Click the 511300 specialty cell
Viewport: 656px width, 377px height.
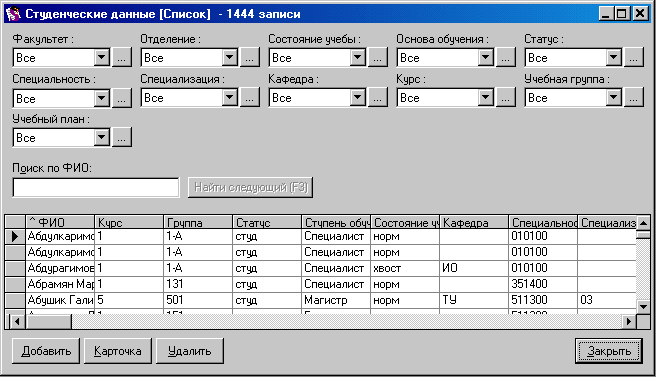[543, 300]
